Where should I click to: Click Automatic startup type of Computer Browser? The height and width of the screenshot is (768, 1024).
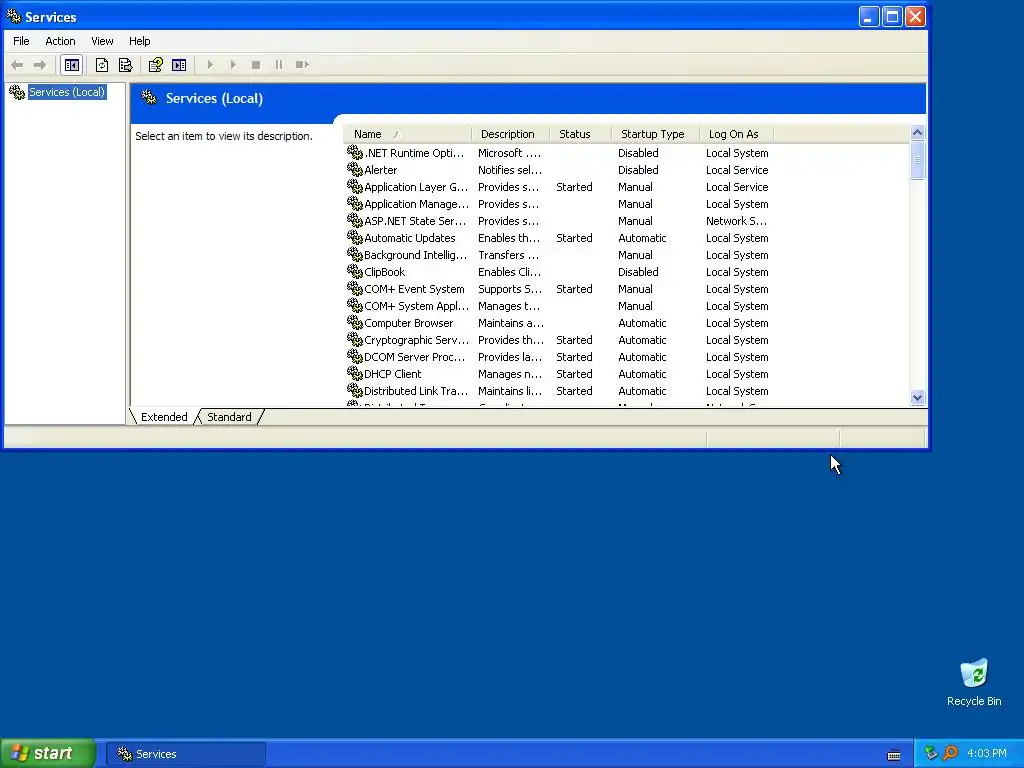point(642,323)
